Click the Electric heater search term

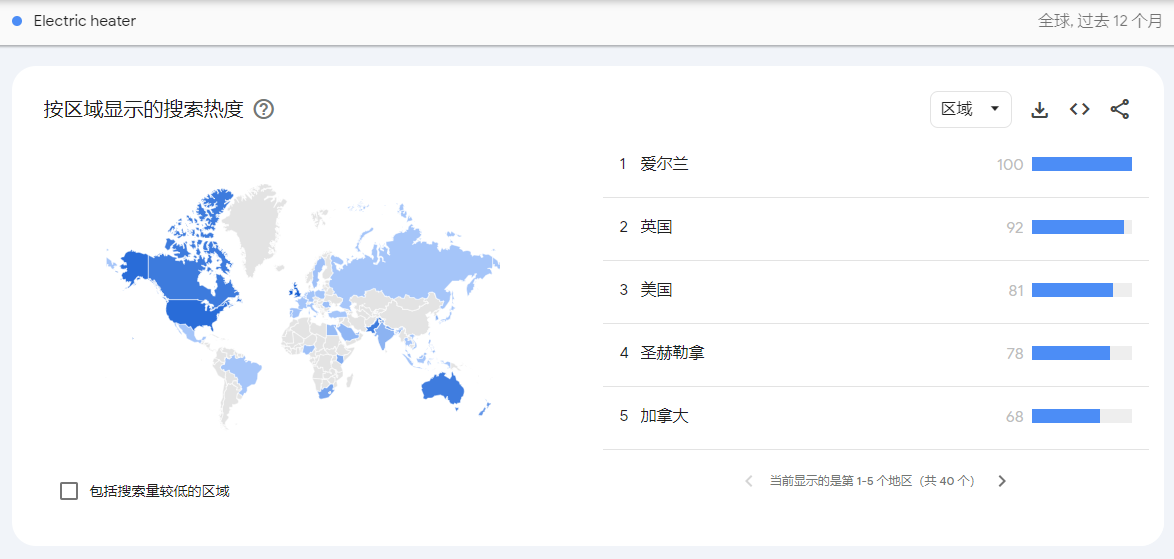[85, 21]
